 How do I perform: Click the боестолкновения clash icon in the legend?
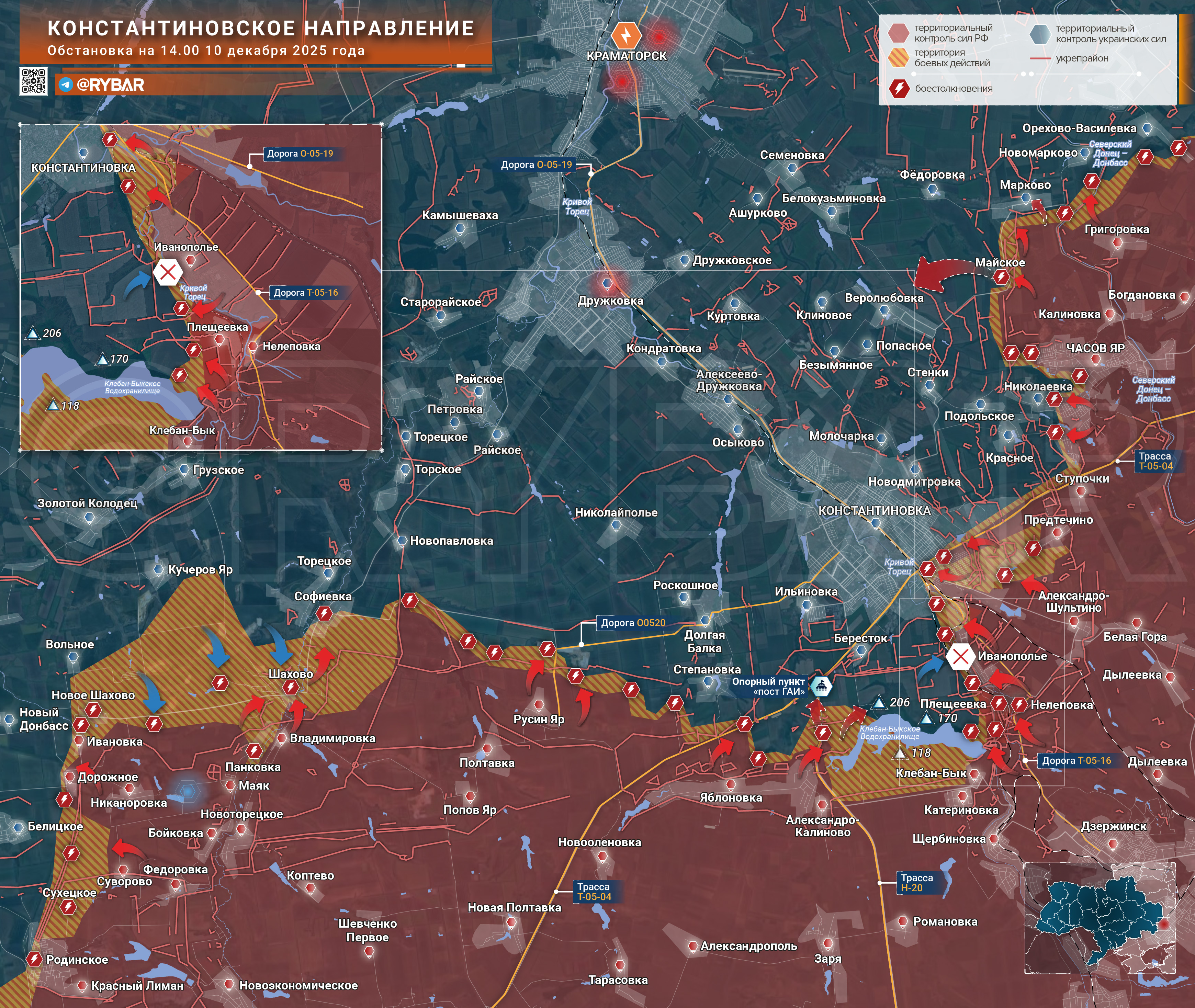click(899, 89)
